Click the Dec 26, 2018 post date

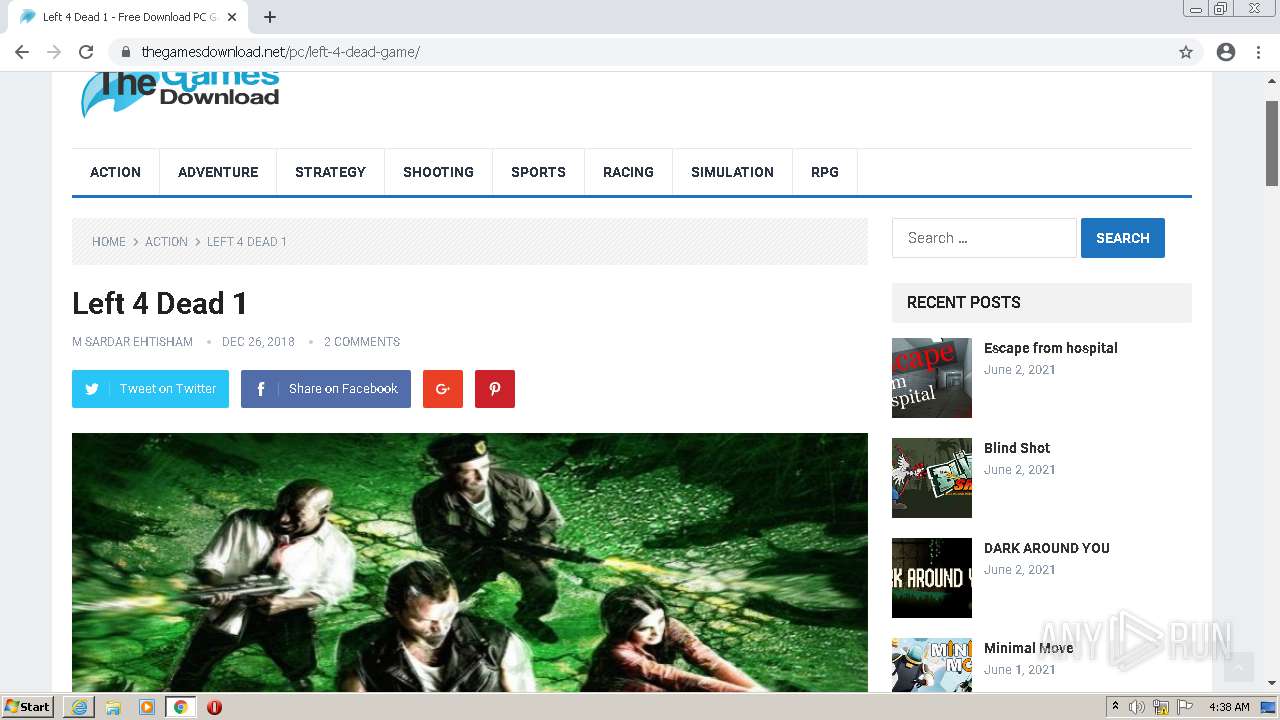point(258,342)
